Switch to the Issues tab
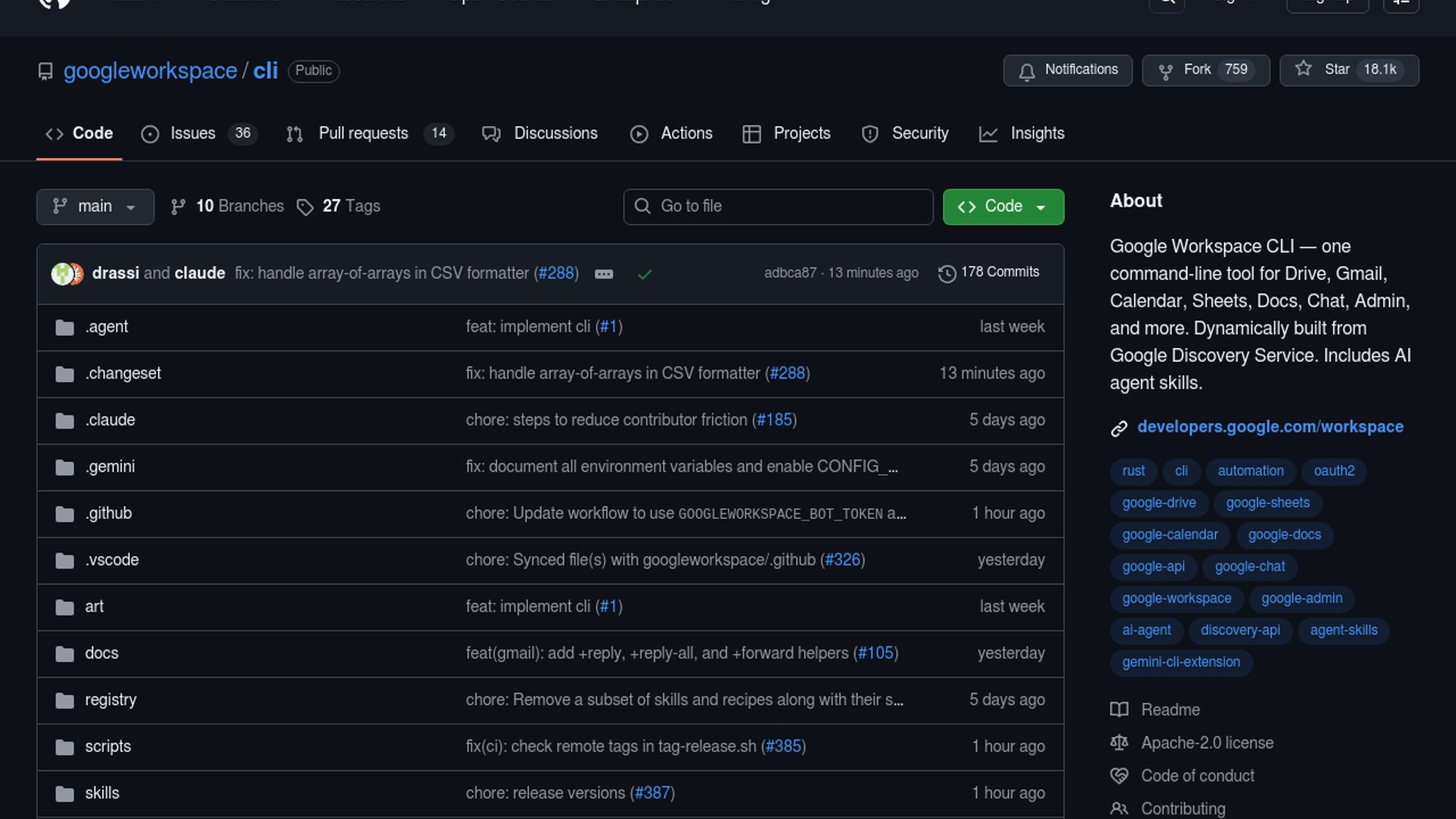1456x819 pixels. tap(193, 133)
